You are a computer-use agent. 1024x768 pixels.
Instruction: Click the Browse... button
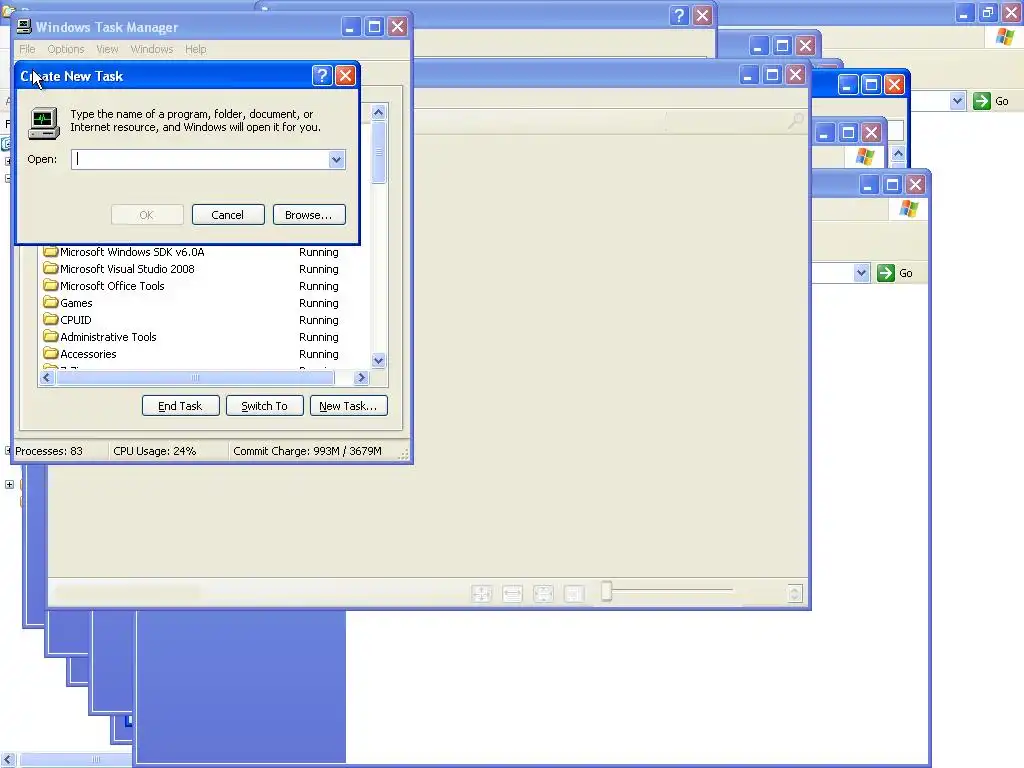309,215
